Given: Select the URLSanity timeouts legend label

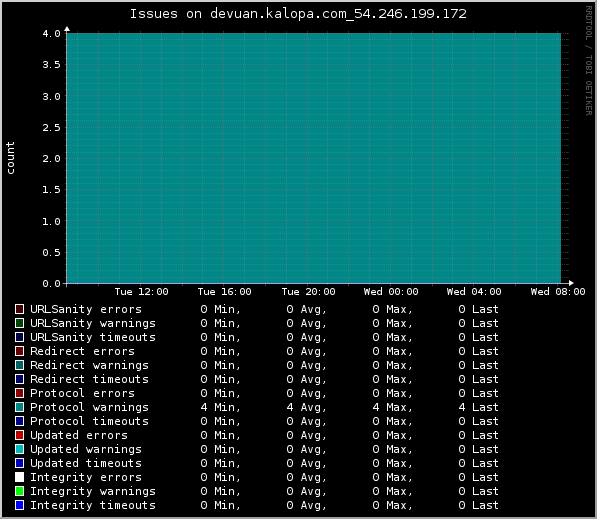Looking at the screenshot, I should click(93, 337).
